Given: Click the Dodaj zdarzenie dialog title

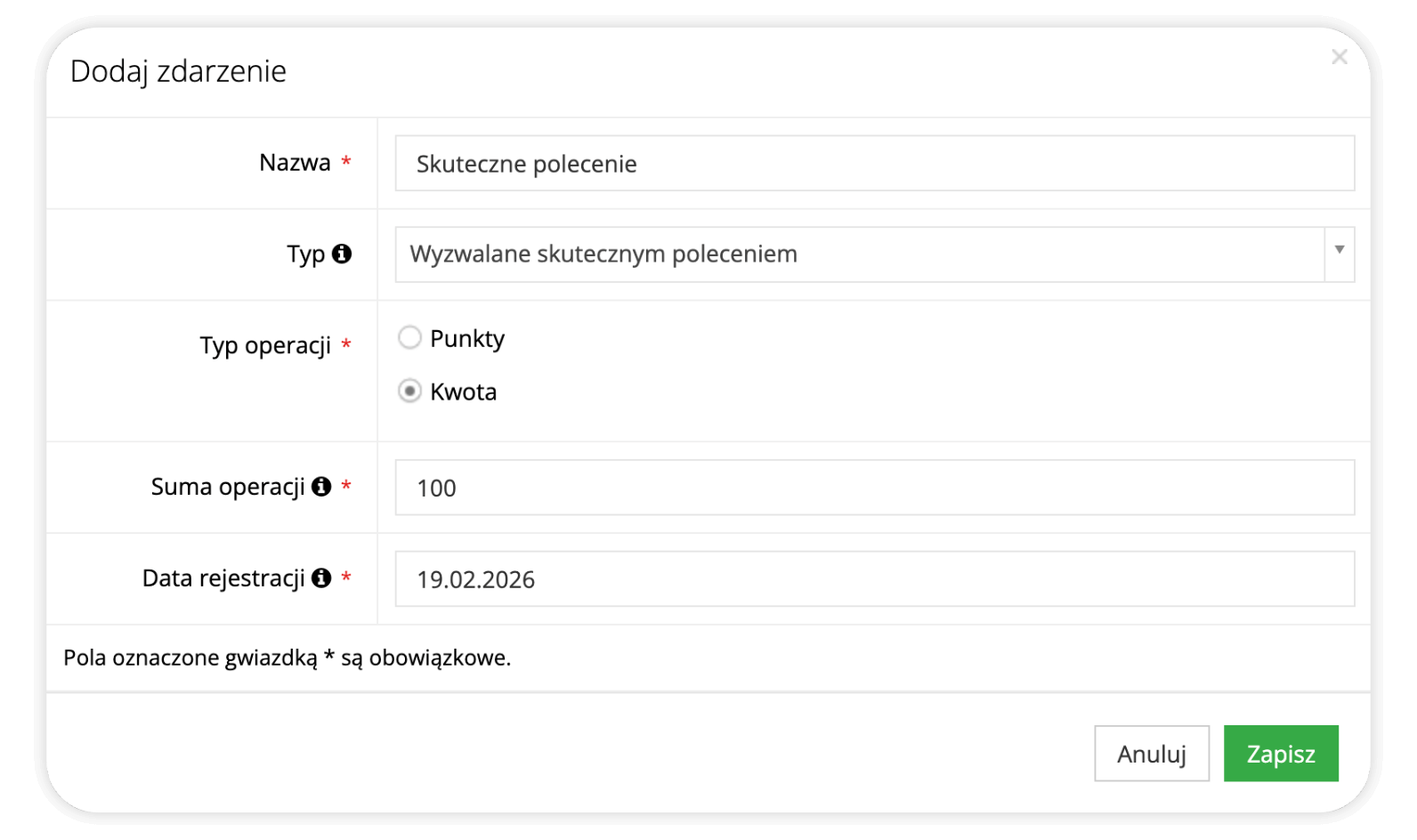Looking at the screenshot, I should 178,71.
